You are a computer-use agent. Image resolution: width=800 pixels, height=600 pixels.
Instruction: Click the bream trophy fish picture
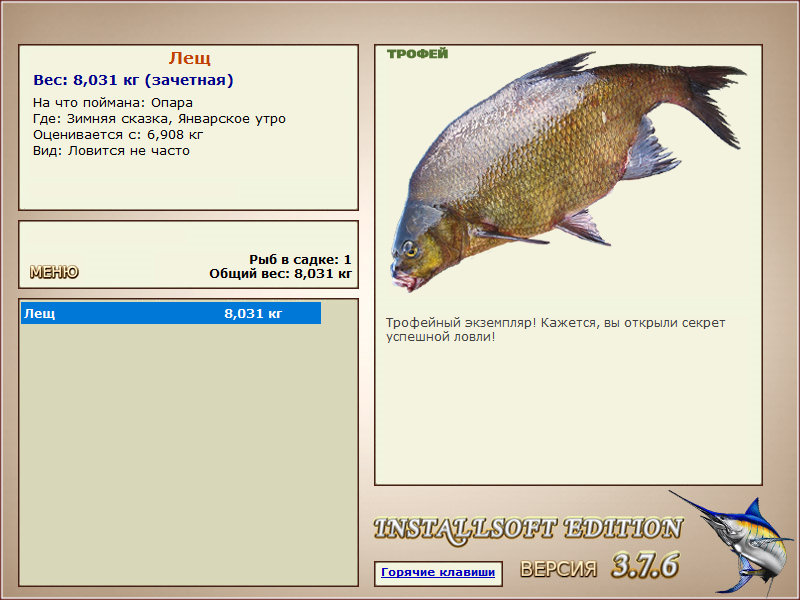(x=560, y=170)
